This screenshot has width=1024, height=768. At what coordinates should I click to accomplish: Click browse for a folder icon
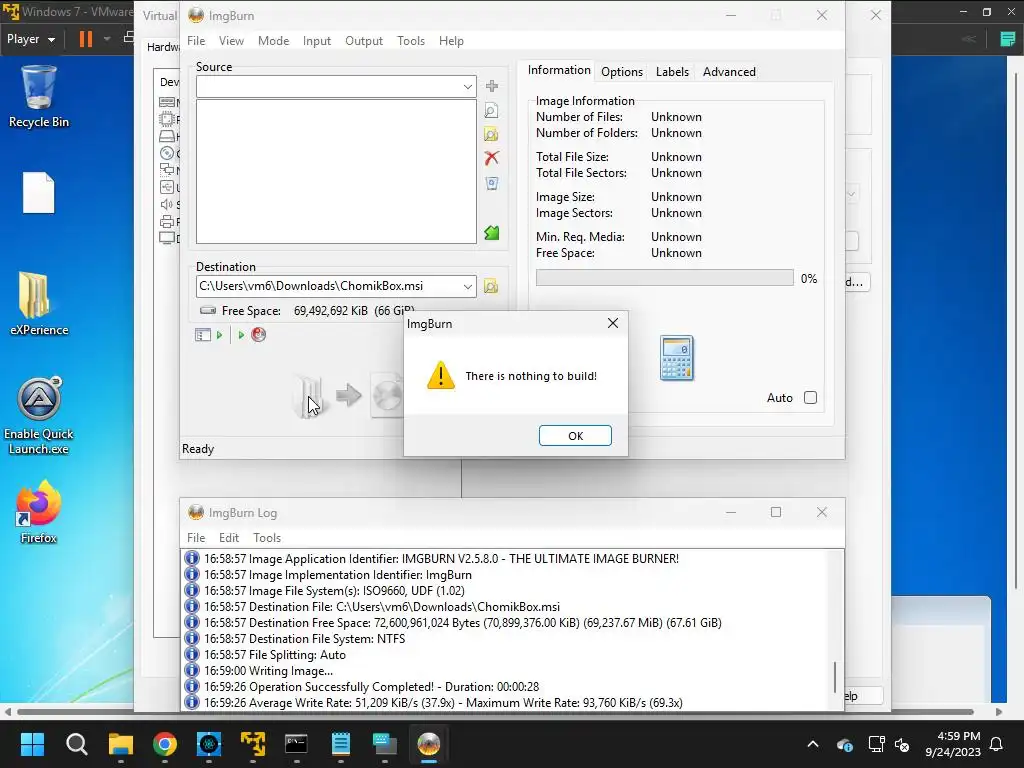pos(492,135)
